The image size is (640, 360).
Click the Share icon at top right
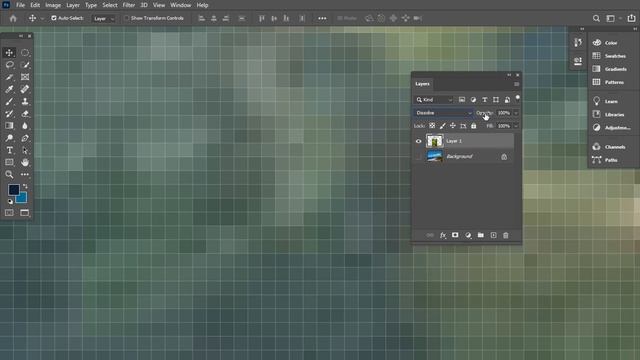(631, 18)
